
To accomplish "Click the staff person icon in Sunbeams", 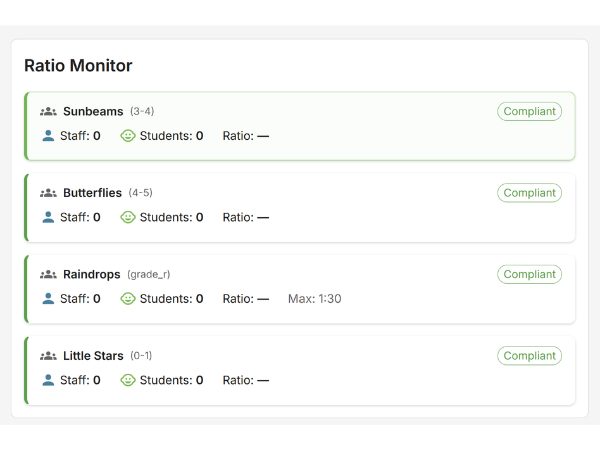I will [x=48, y=136].
